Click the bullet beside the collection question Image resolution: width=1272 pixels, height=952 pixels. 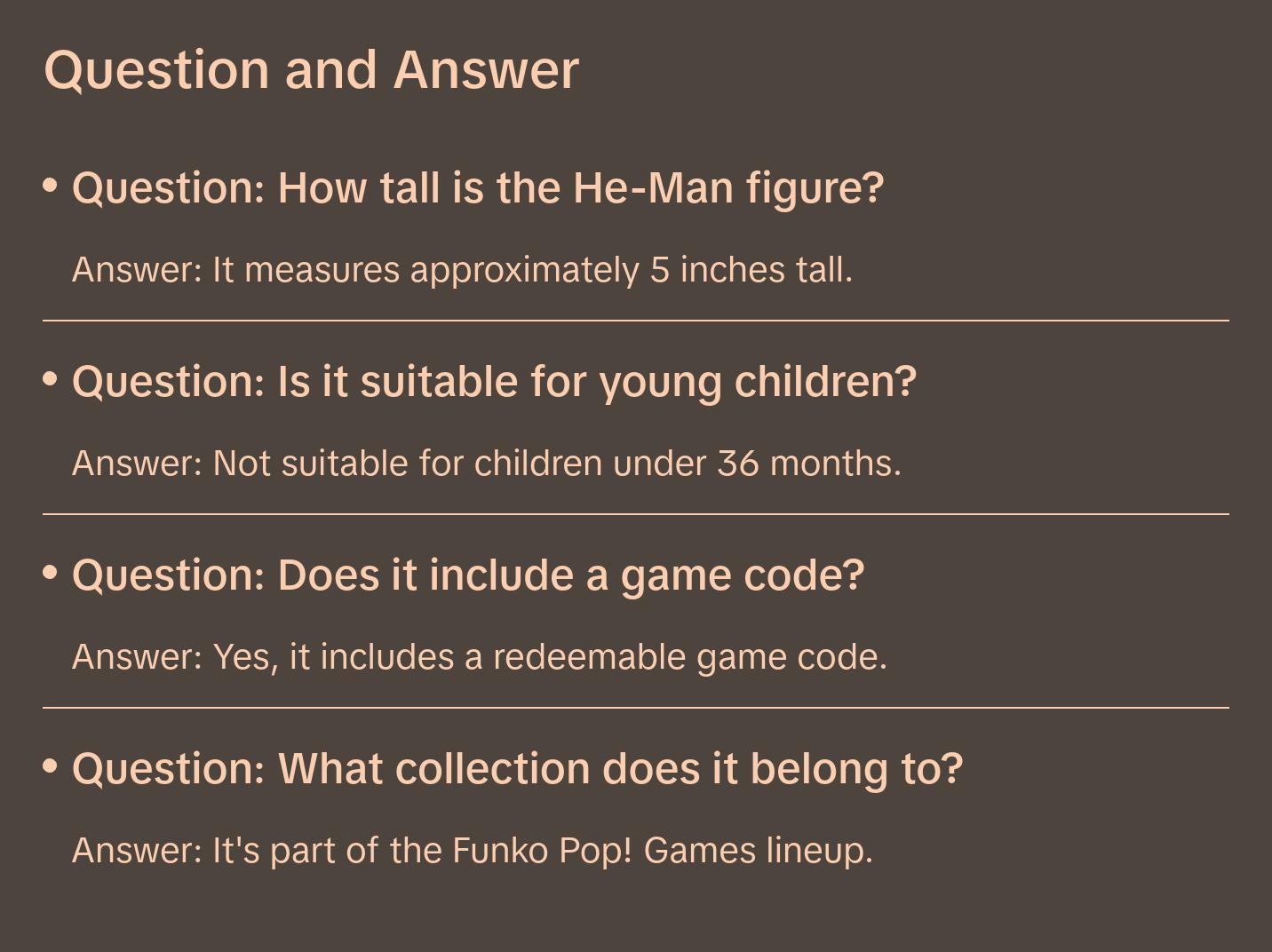coord(51,766)
